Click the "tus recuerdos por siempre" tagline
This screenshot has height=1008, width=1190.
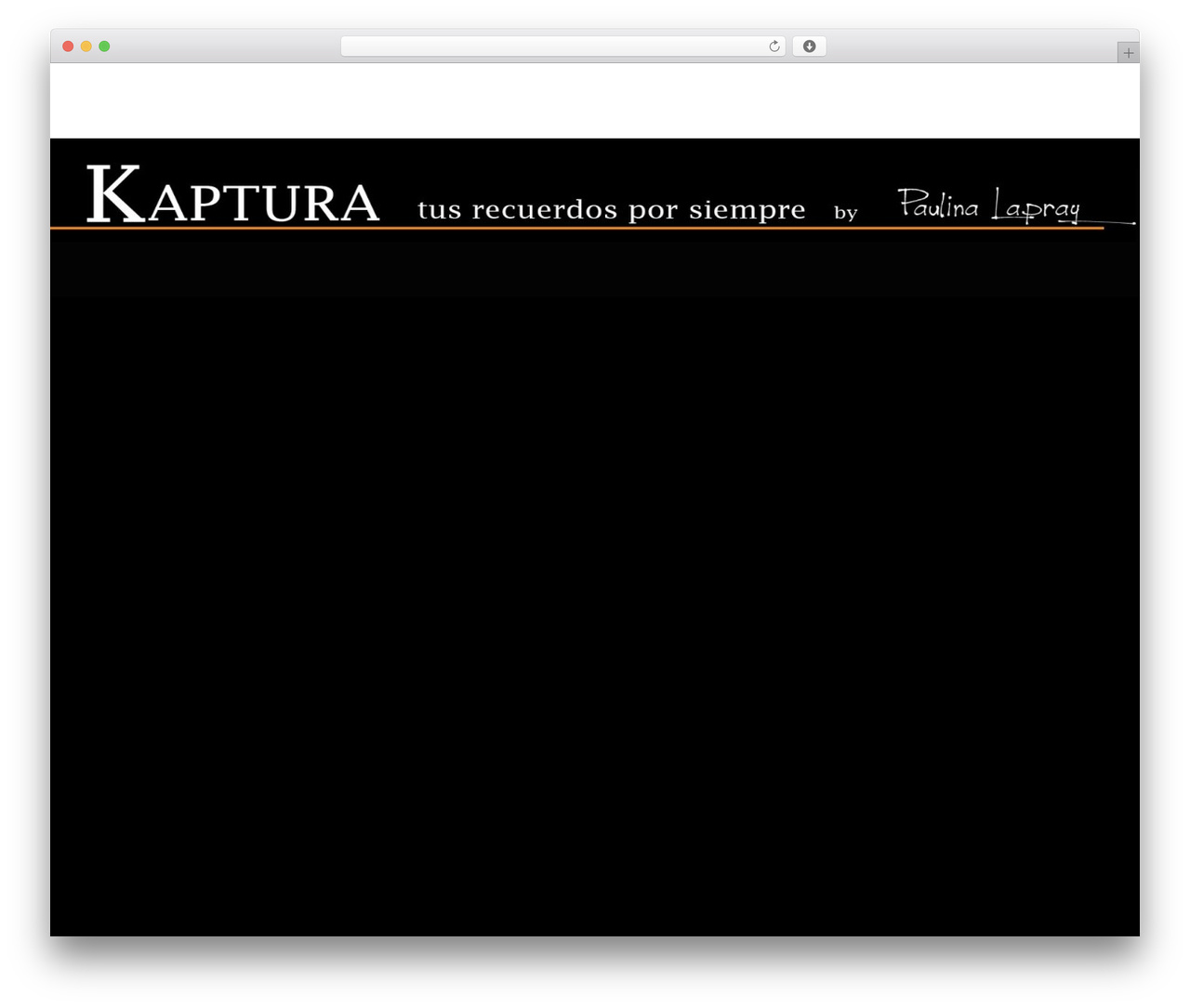point(612,209)
